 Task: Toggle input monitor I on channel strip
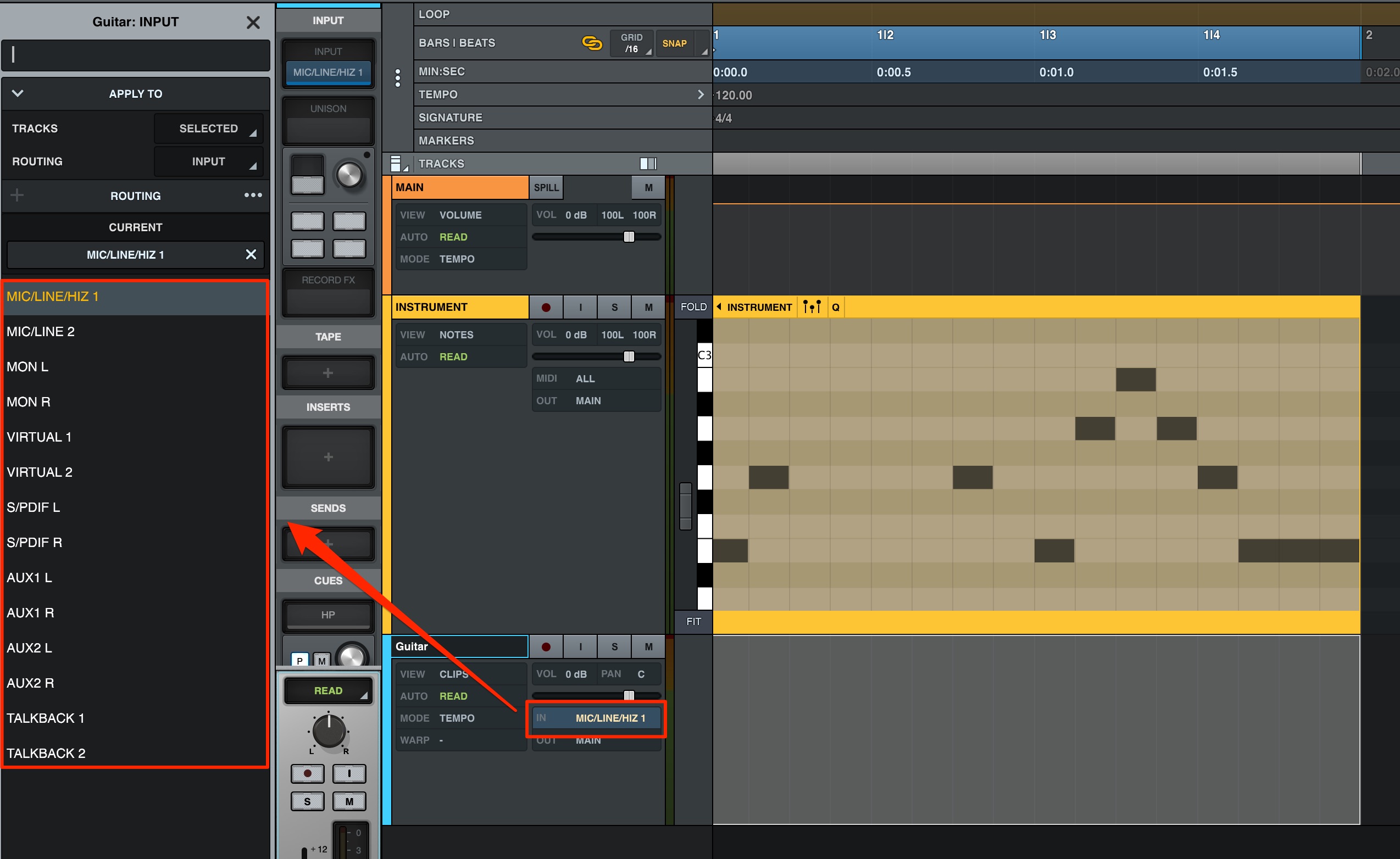tap(349, 773)
